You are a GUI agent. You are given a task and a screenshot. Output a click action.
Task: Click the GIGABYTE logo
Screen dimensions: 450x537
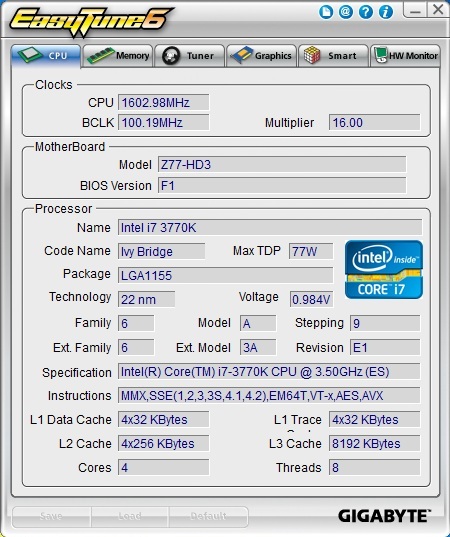(384, 516)
